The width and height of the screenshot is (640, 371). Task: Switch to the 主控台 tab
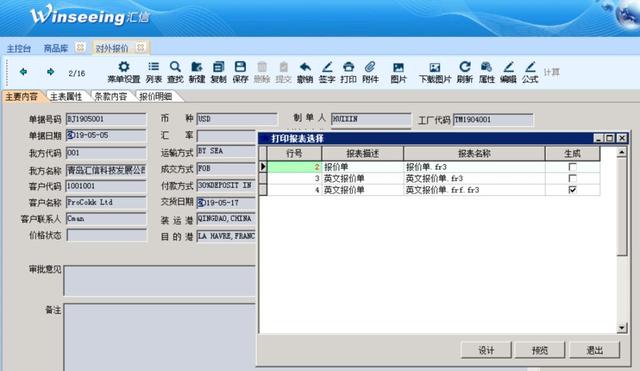click(x=19, y=49)
